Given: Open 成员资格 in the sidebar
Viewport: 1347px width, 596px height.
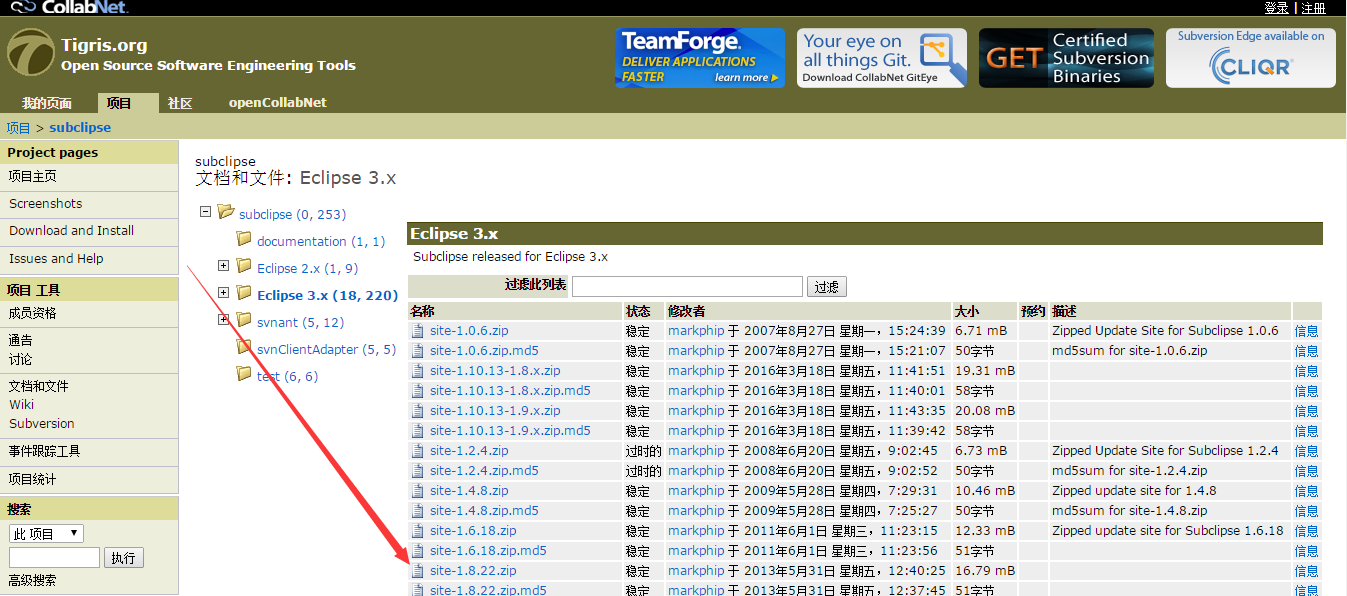Looking at the screenshot, I should [32, 313].
